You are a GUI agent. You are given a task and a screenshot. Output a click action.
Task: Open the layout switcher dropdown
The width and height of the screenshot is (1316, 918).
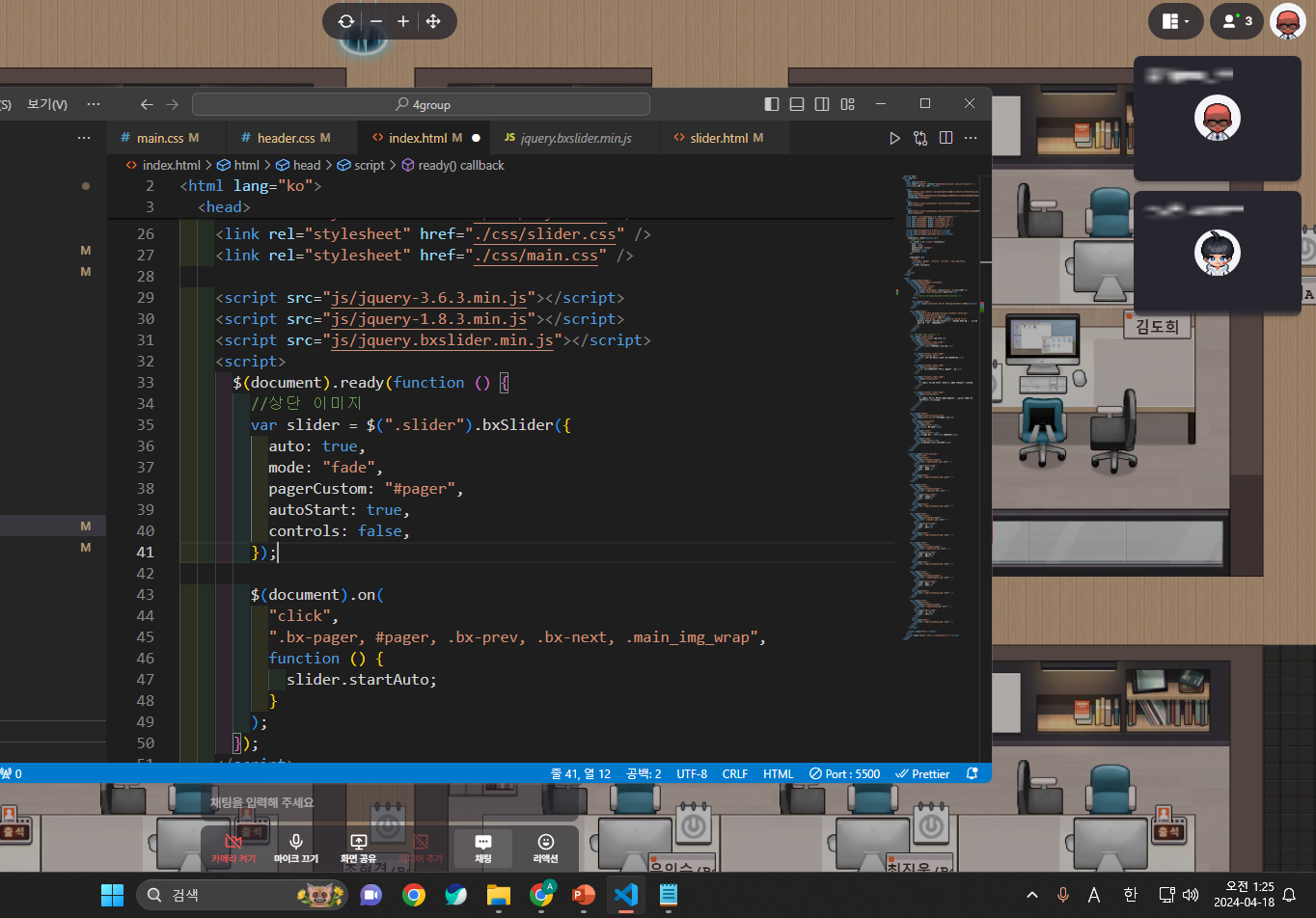[x=1176, y=21]
